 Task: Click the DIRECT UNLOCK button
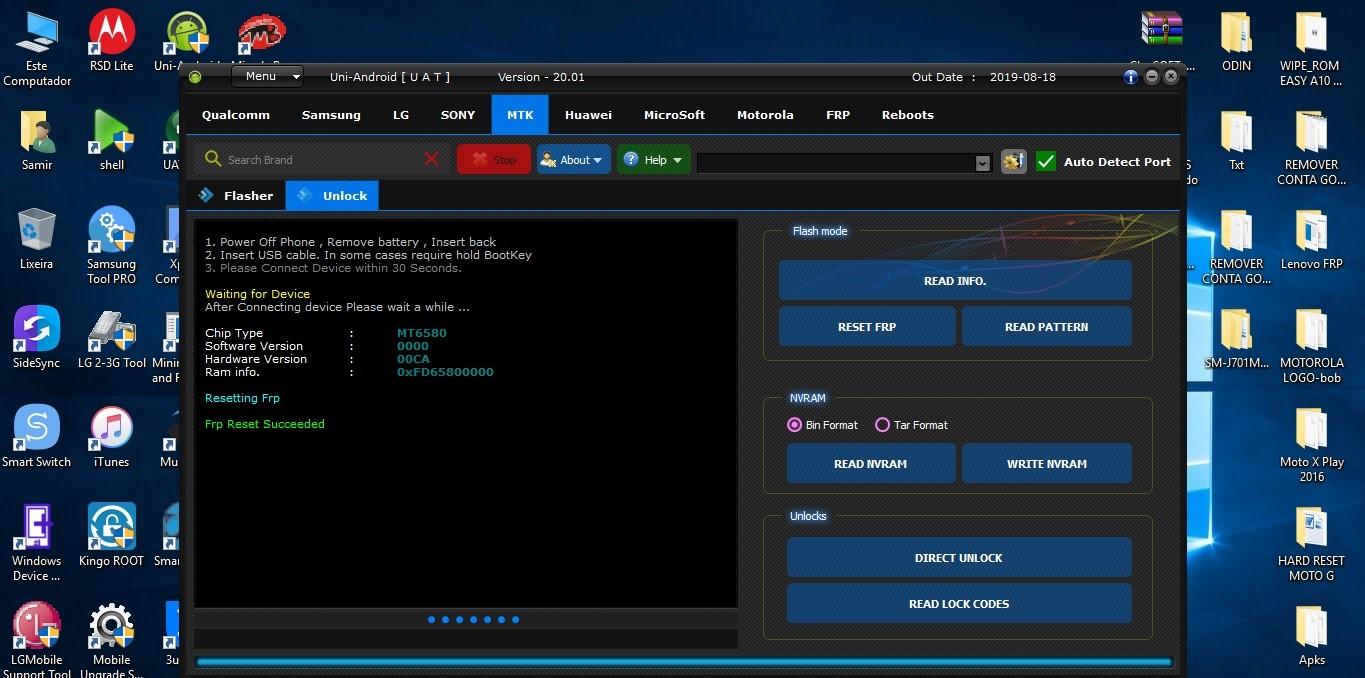959,558
